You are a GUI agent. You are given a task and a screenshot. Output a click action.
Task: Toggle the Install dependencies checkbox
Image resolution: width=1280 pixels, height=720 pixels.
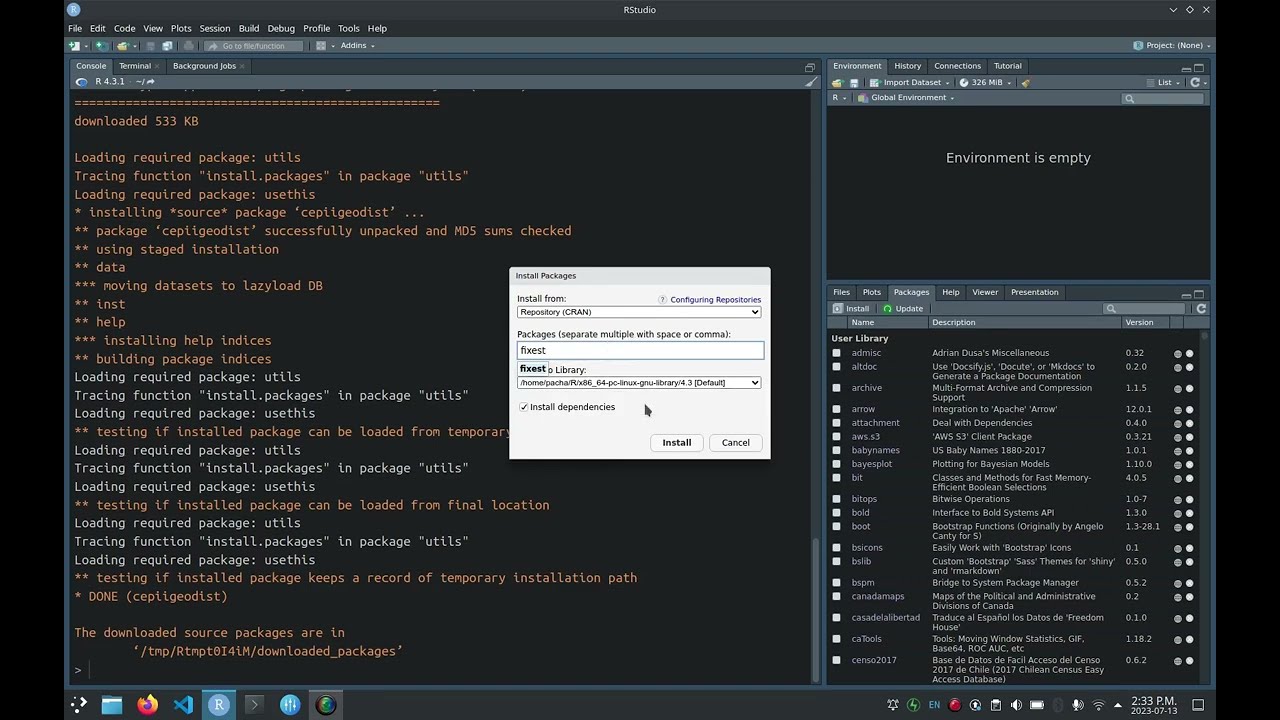point(523,407)
